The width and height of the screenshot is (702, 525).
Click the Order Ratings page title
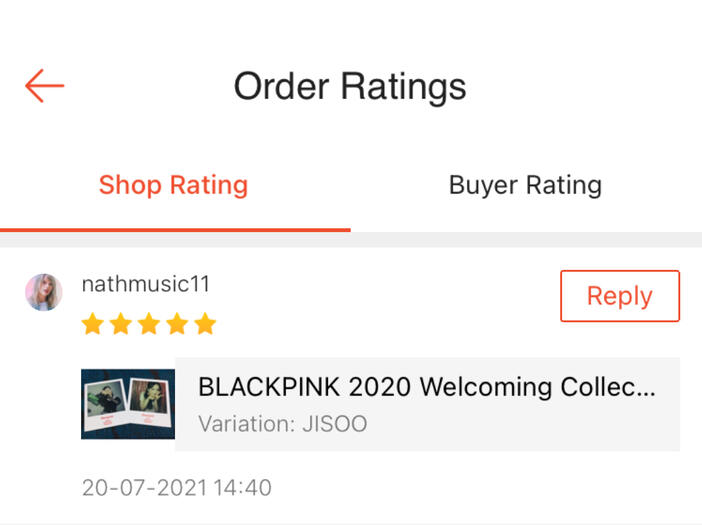[x=350, y=86]
